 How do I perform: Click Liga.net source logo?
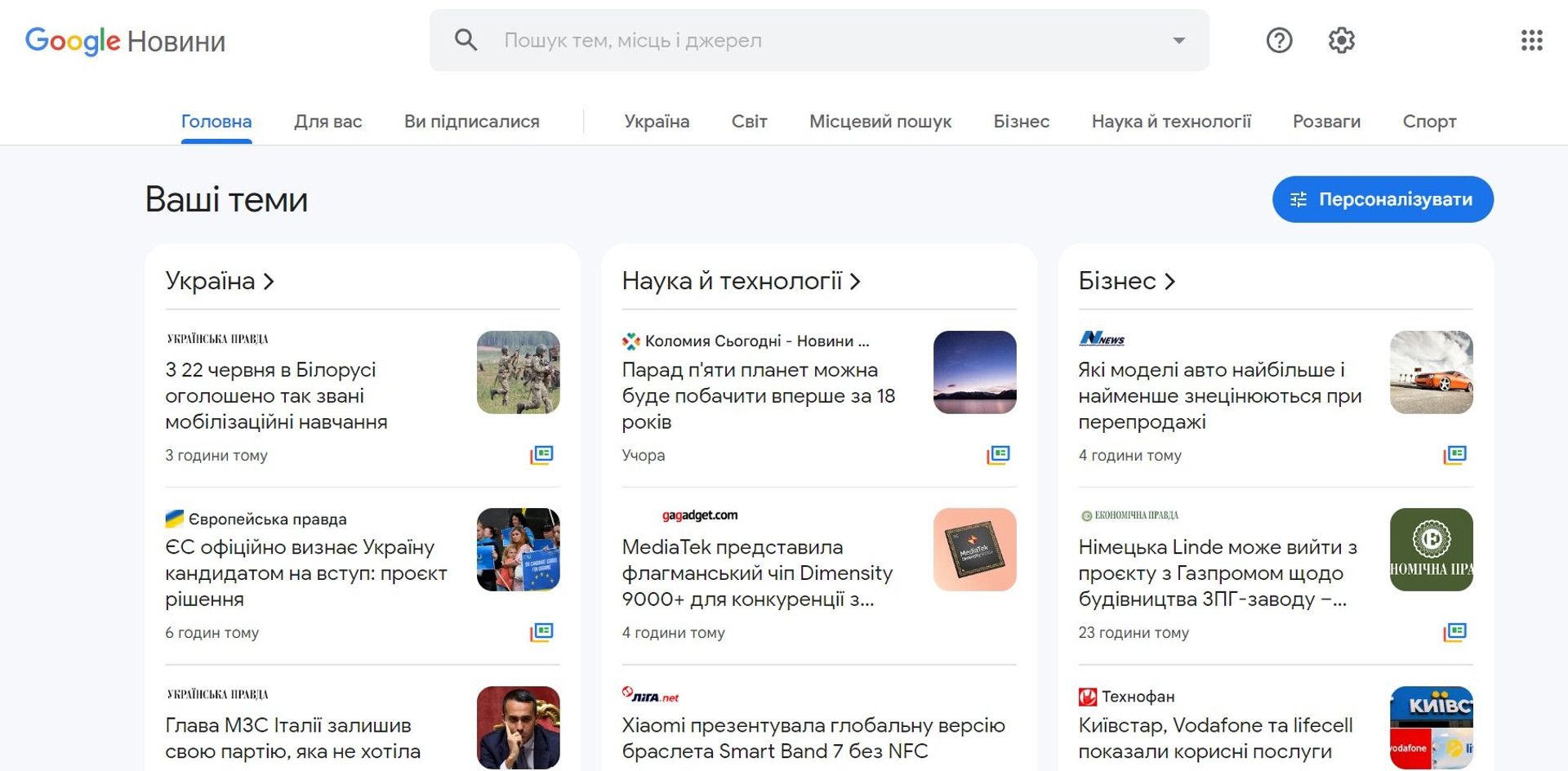coord(651,695)
